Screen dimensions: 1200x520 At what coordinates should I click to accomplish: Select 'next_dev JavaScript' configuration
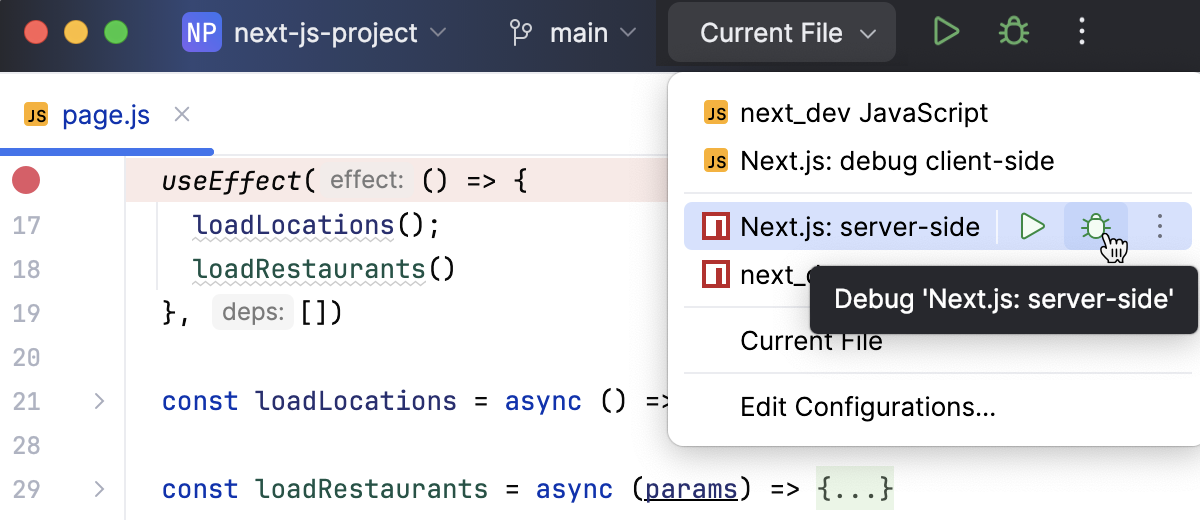[x=863, y=113]
